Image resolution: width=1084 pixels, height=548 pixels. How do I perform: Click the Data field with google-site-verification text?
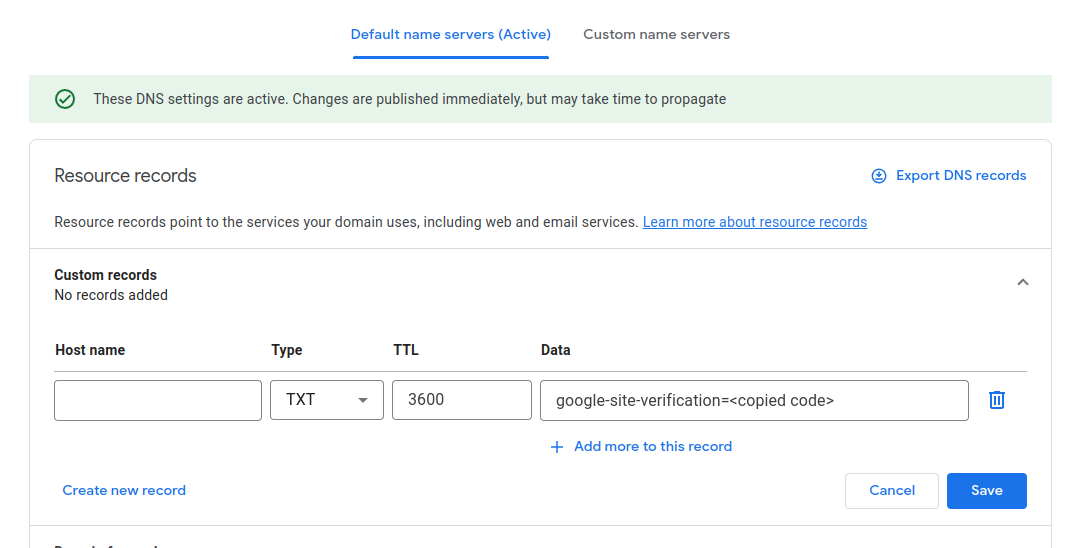tap(754, 400)
